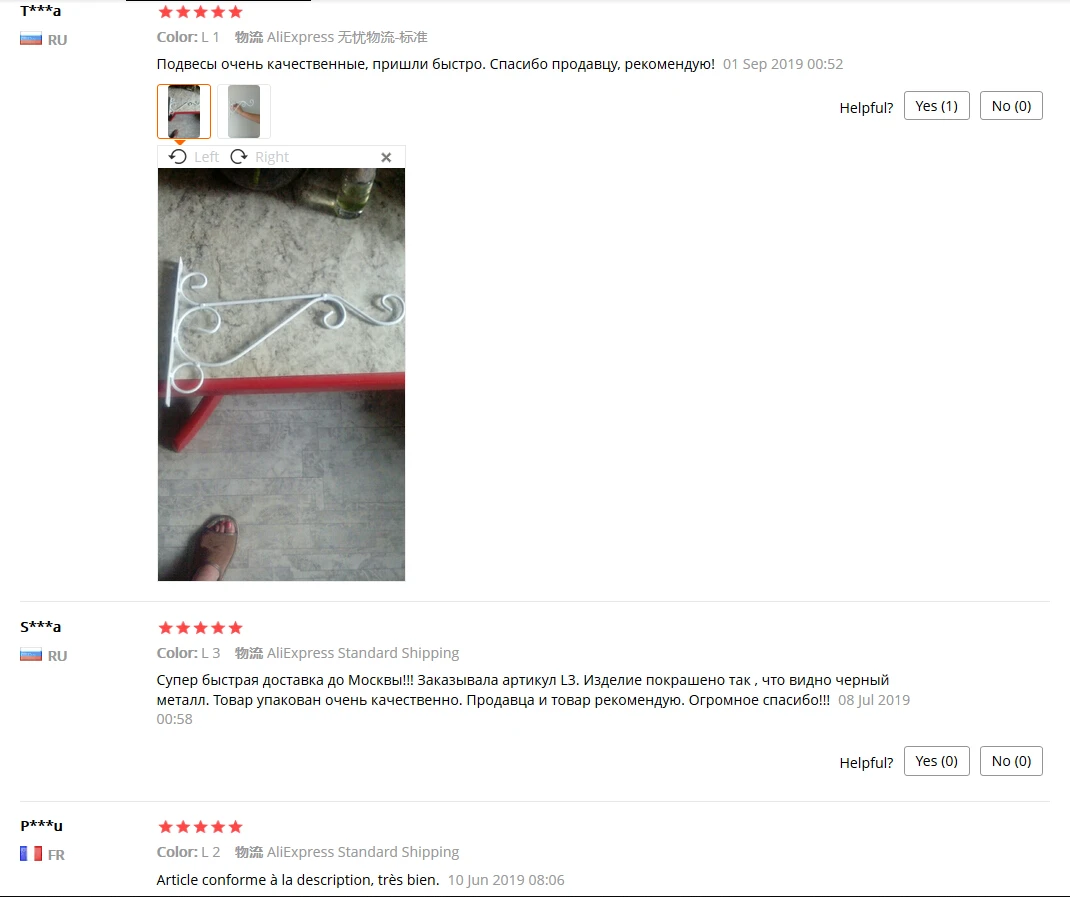Select the first review photo thumbnail
This screenshot has height=897, width=1070.
(x=184, y=111)
